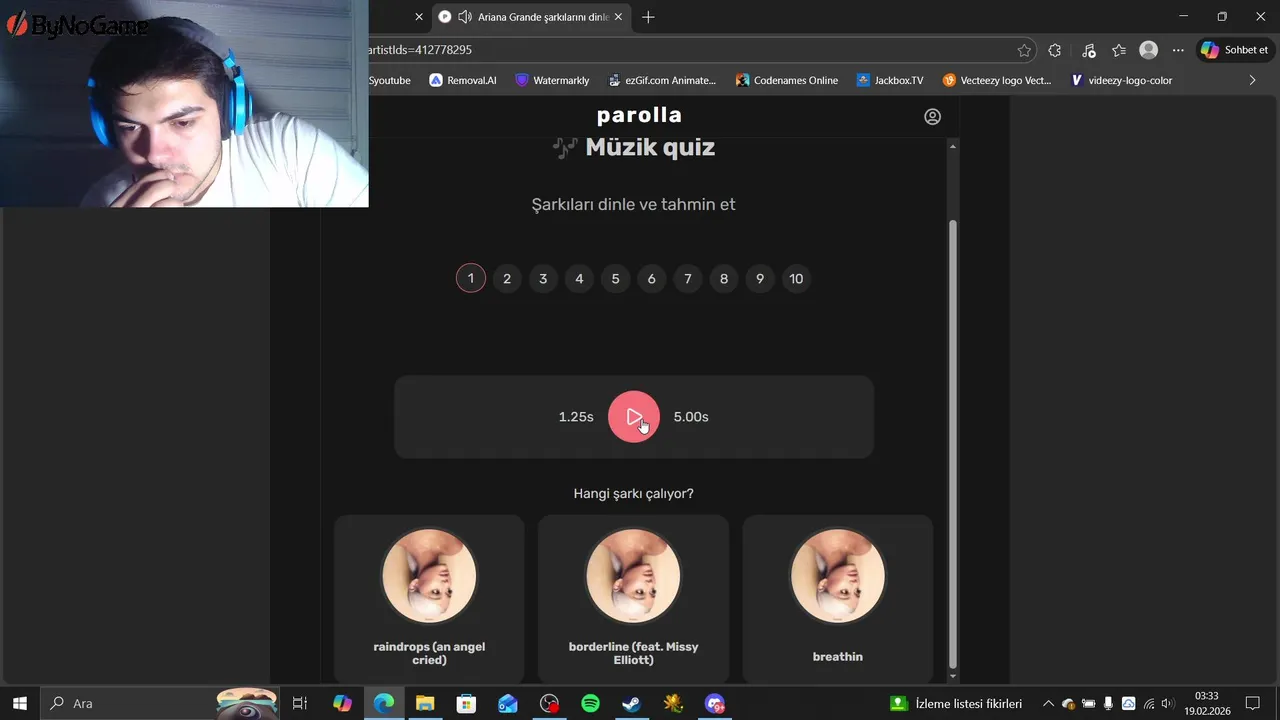Open the microphone tray icon
Screen dimensions: 1280x720
tap(1108, 703)
